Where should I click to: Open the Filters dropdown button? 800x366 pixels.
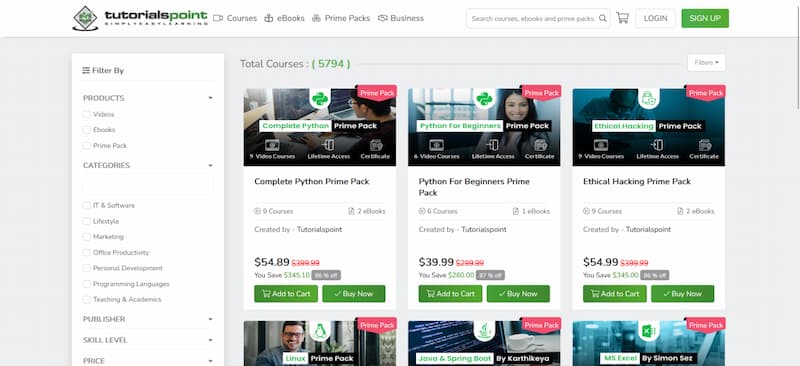point(706,63)
